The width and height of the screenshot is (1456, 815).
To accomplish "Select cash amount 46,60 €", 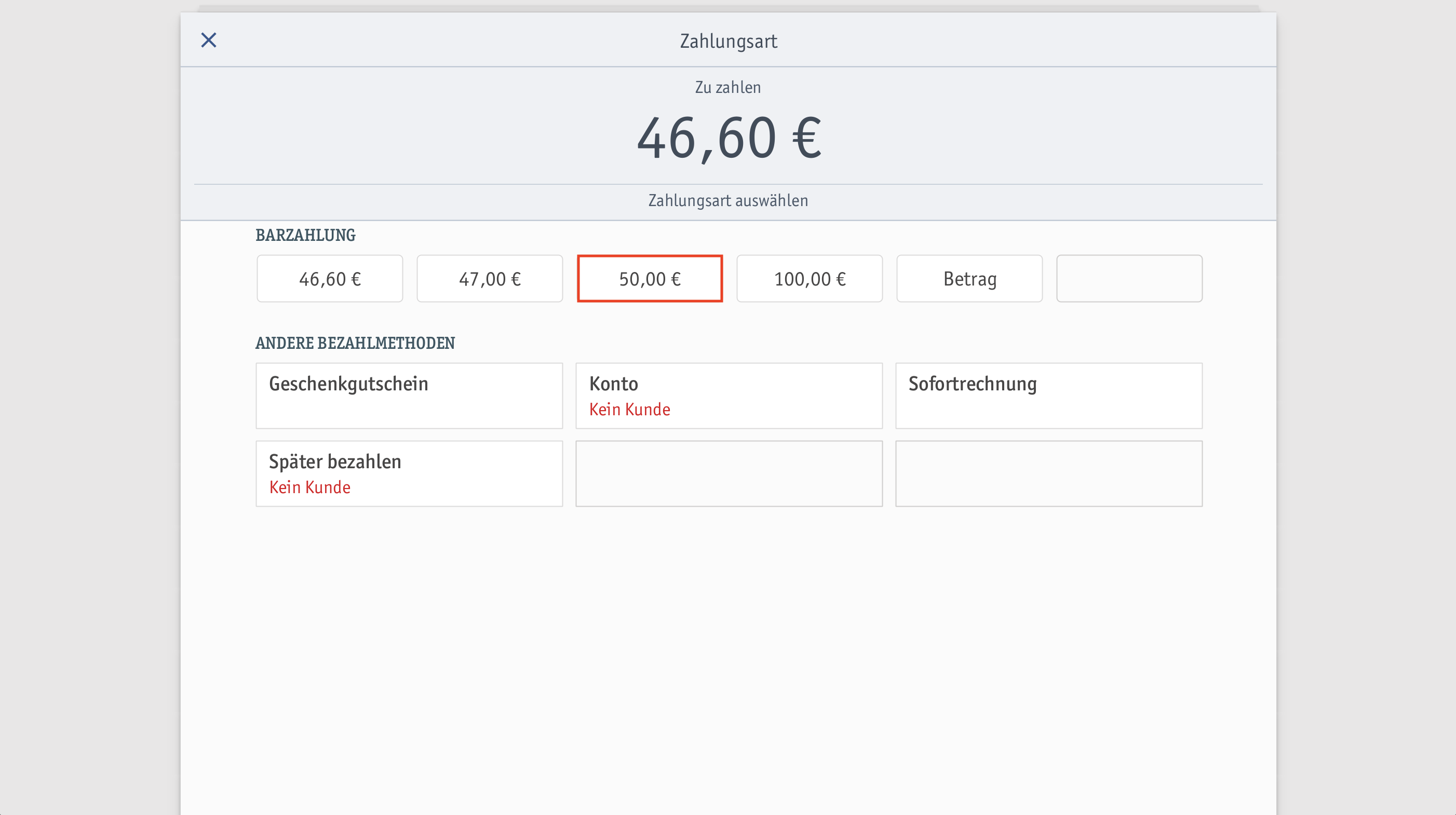I will (x=330, y=279).
